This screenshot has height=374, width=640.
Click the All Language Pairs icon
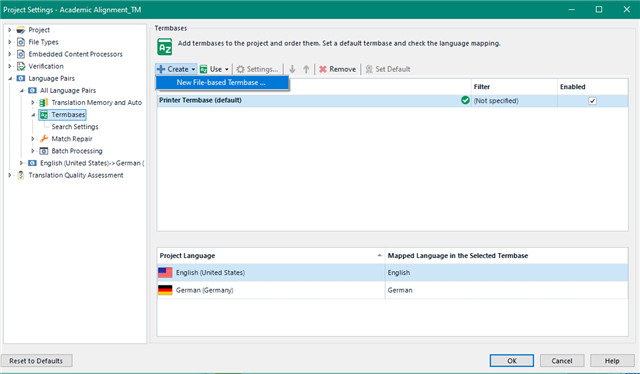tap(32, 90)
